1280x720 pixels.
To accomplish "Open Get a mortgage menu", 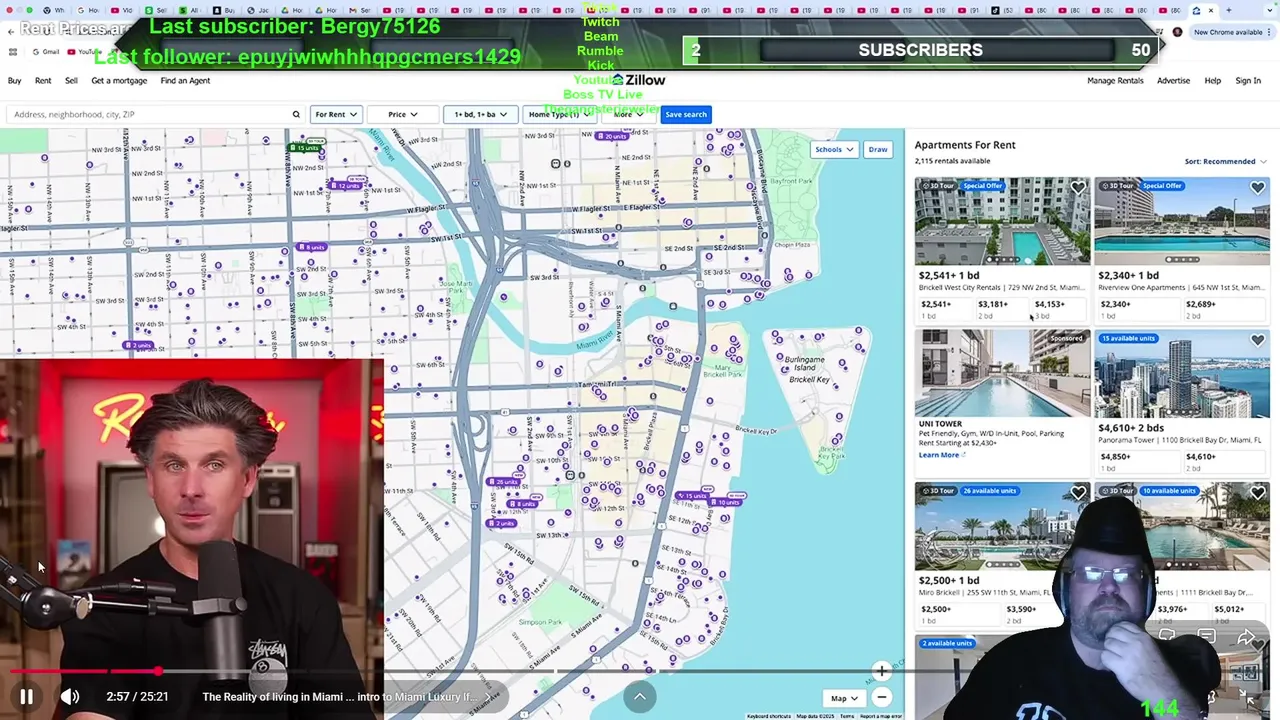I will click(119, 80).
